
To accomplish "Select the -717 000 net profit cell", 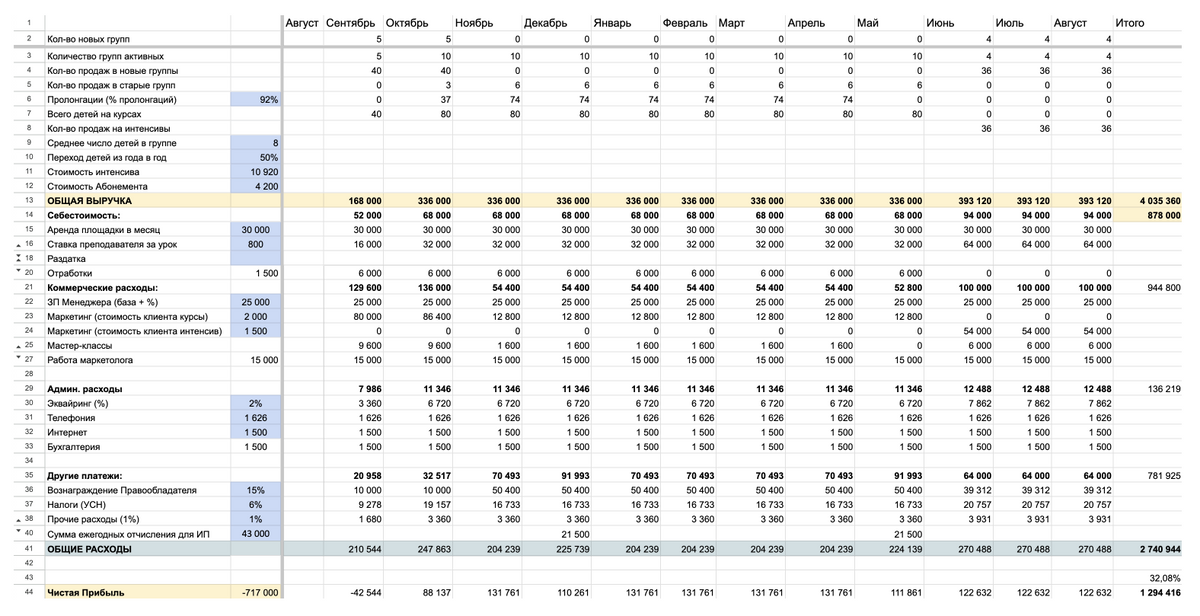I will pyautogui.click(x=255, y=592).
